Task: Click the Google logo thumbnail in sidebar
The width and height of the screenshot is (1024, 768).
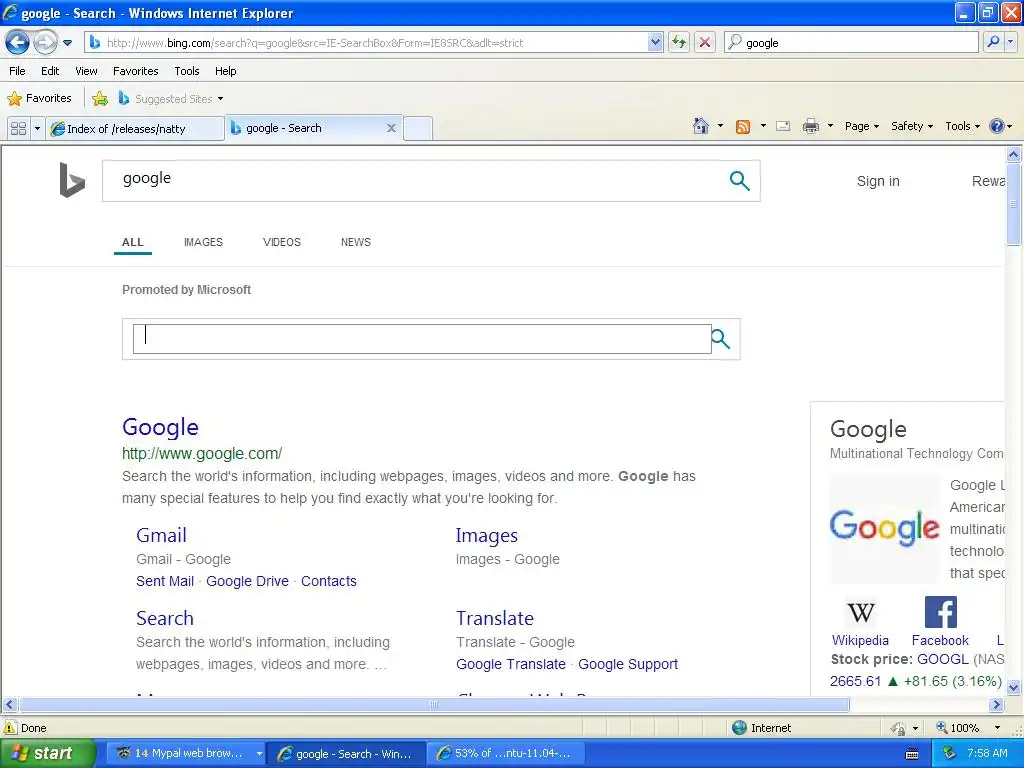Action: point(885,527)
